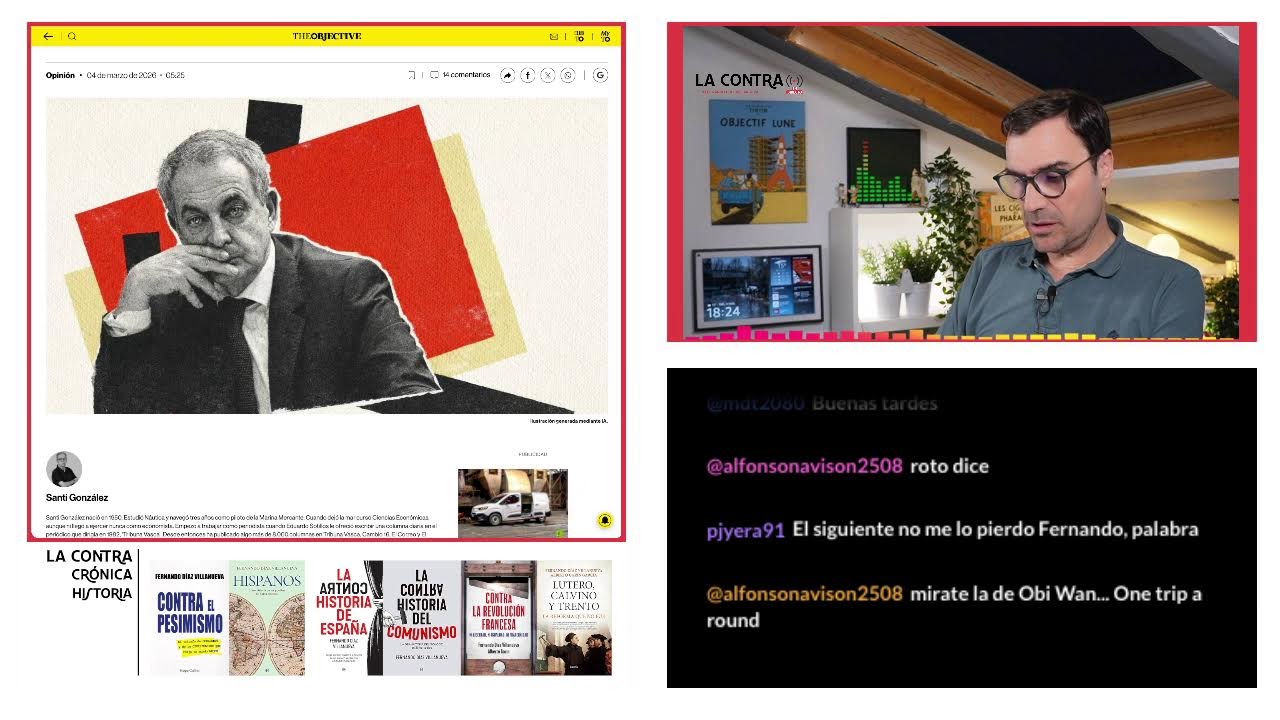Click username @alfonsonavison2508 on Obi Wan message
The image size is (1280, 720).
tap(804, 594)
